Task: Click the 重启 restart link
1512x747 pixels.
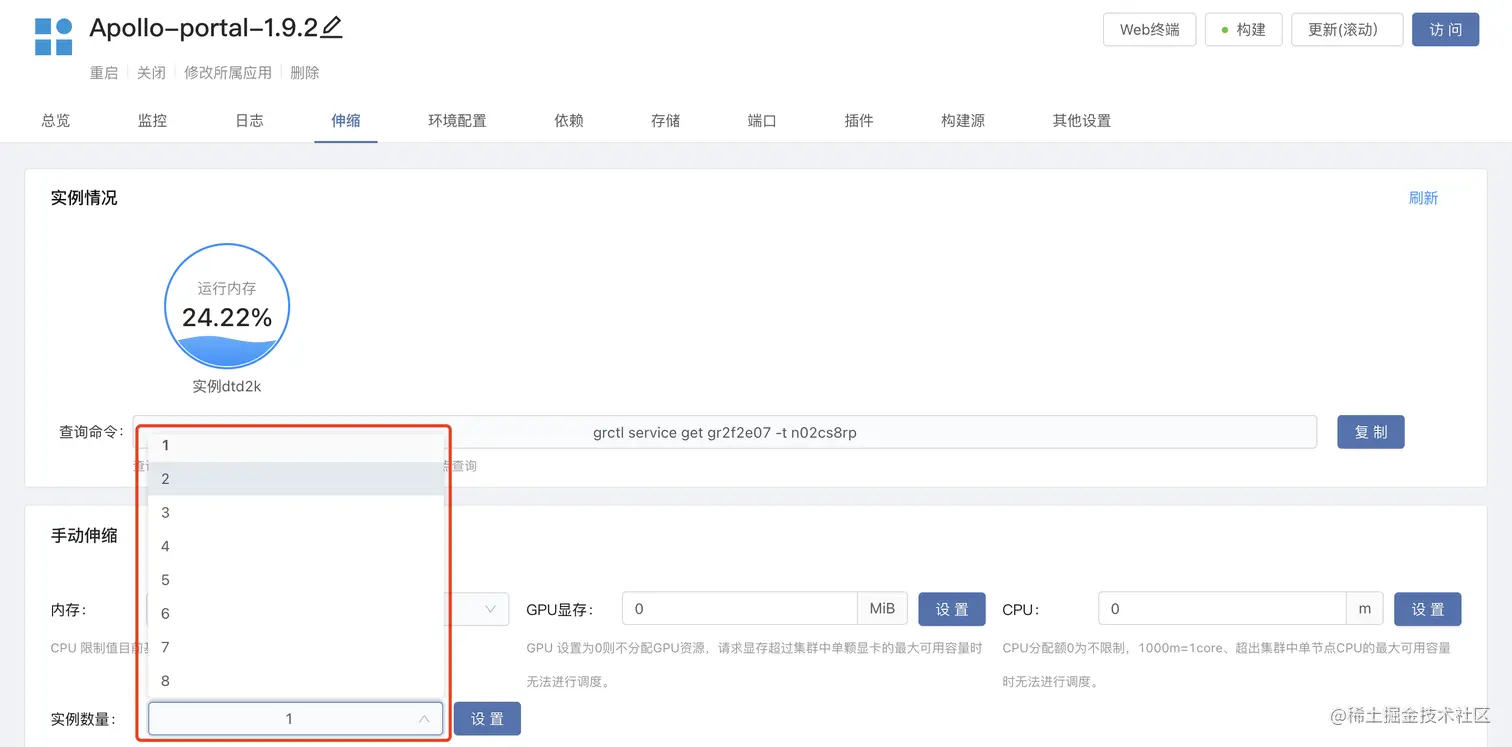Action: coord(104,73)
